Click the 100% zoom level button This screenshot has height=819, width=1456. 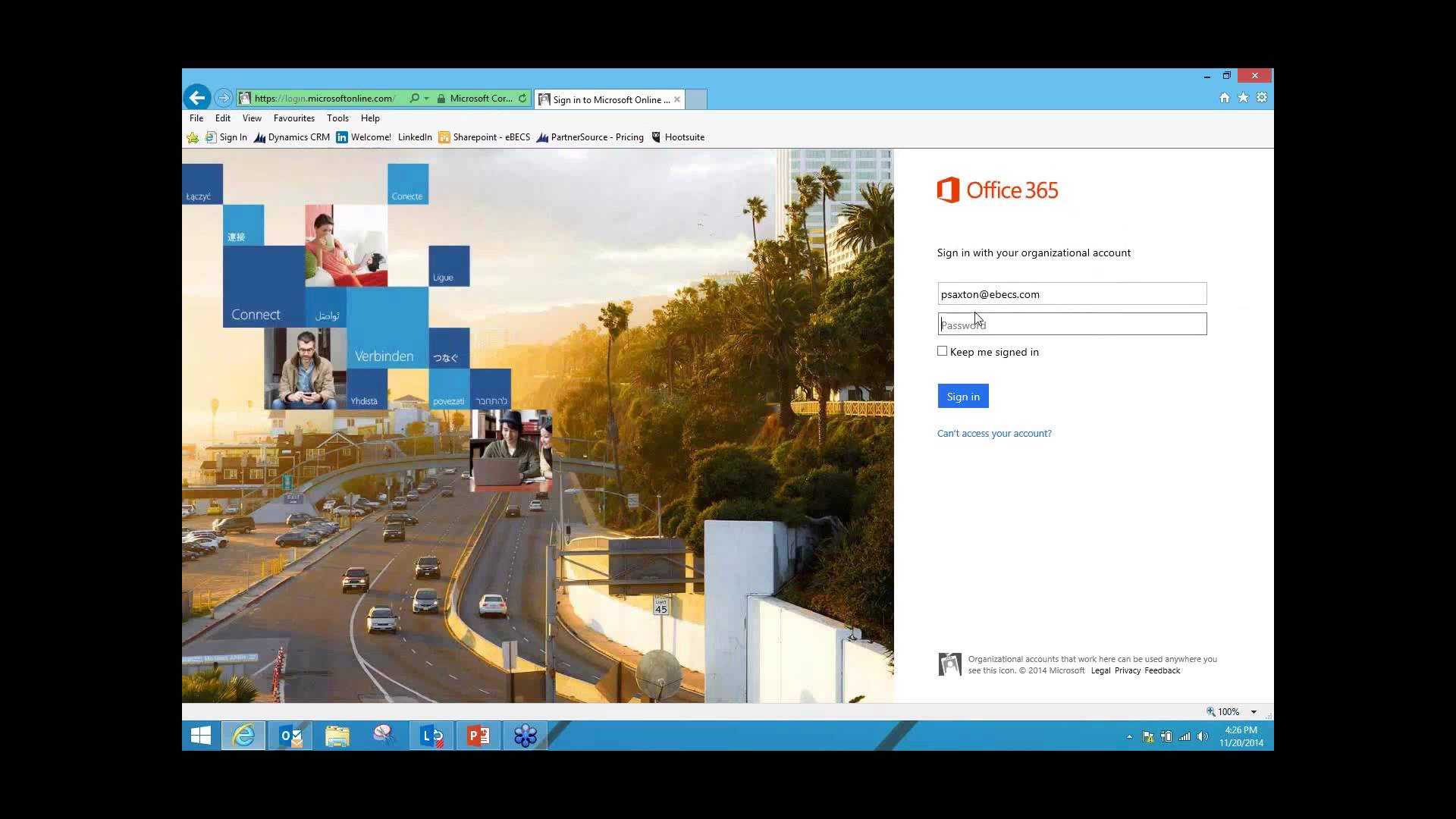[1223, 711]
